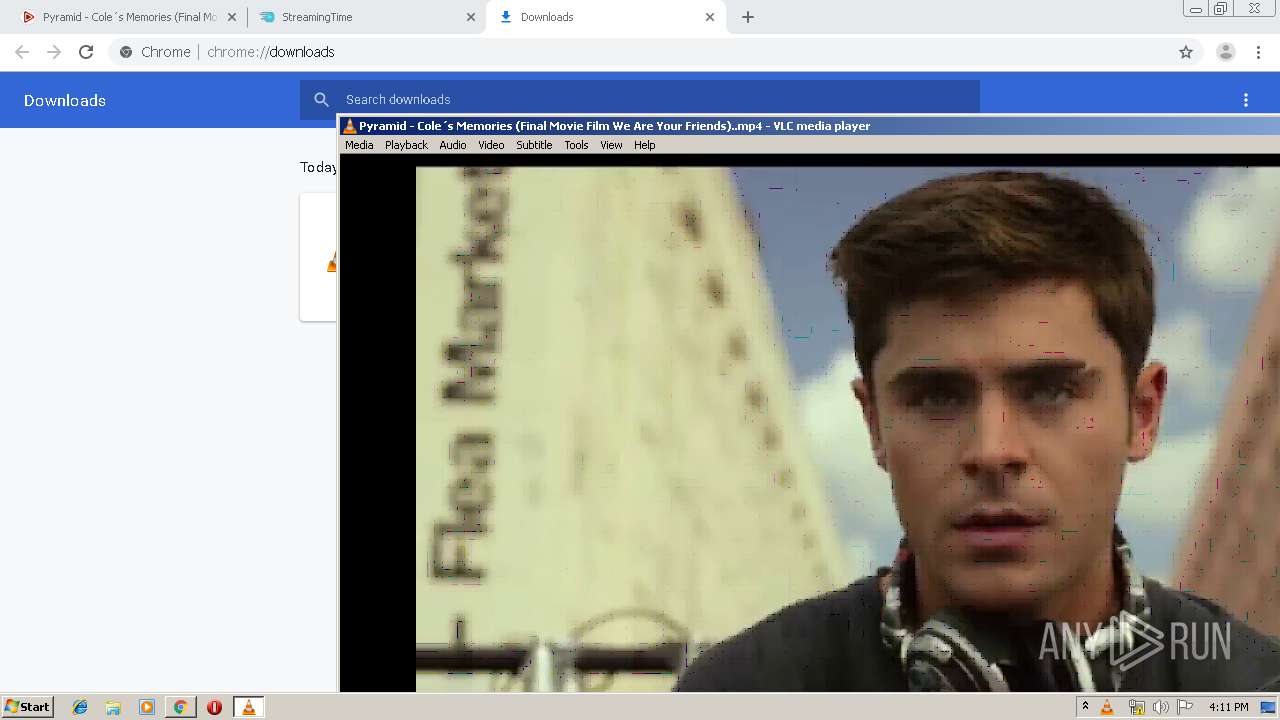Open VLC's Playback menu
The height and width of the screenshot is (720, 1280).
point(406,145)
